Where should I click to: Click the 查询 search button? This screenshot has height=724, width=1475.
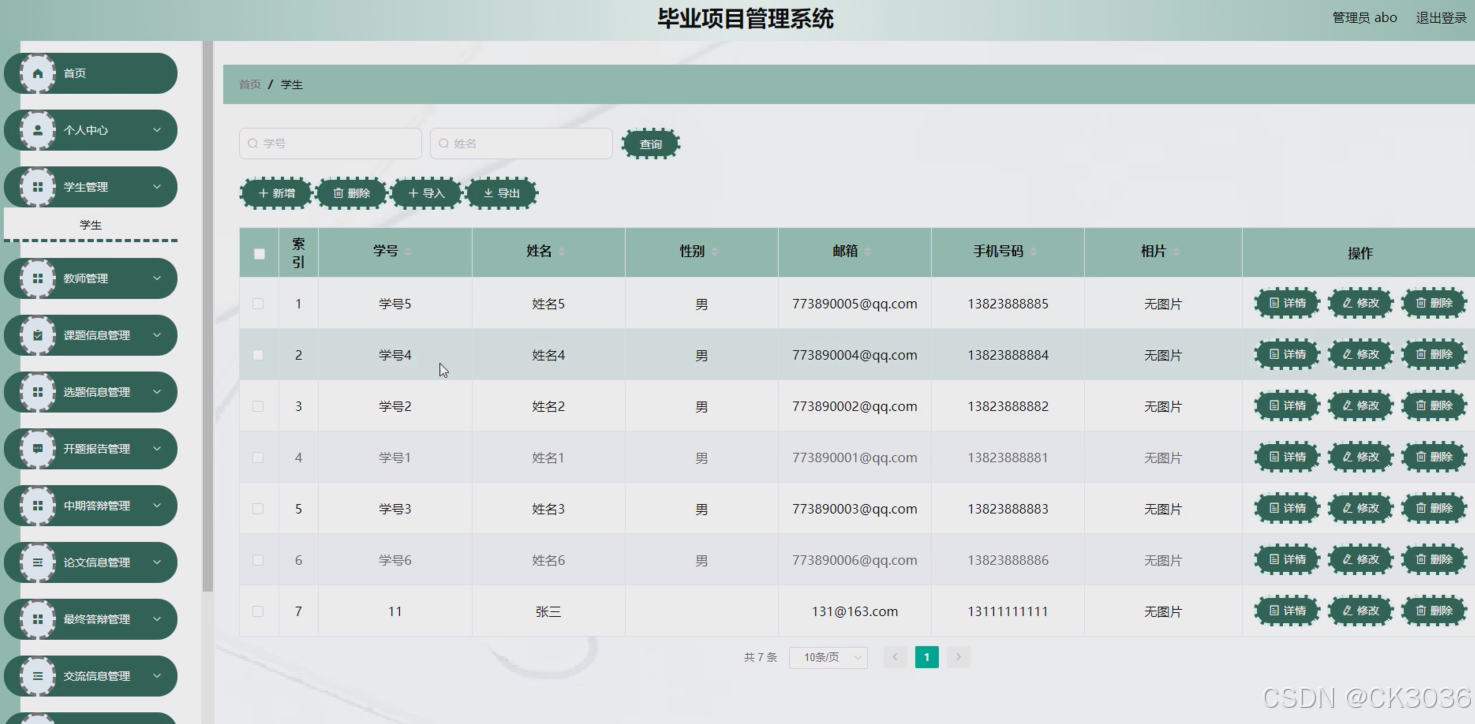651,144
